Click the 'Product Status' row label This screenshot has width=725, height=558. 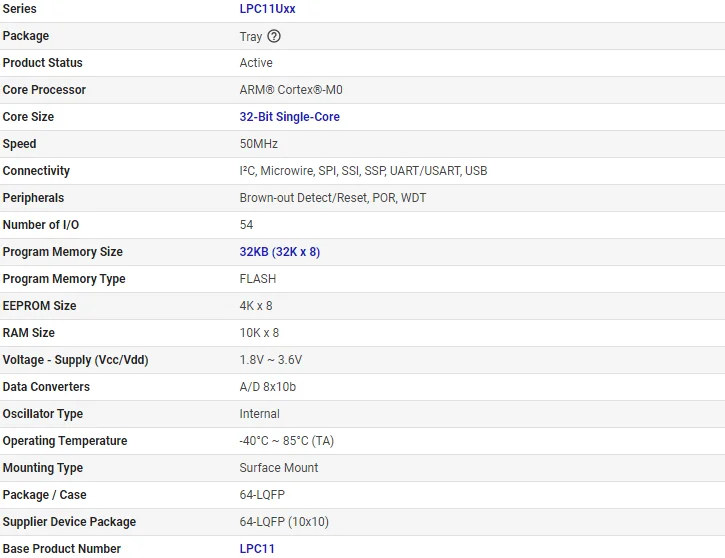43,63
